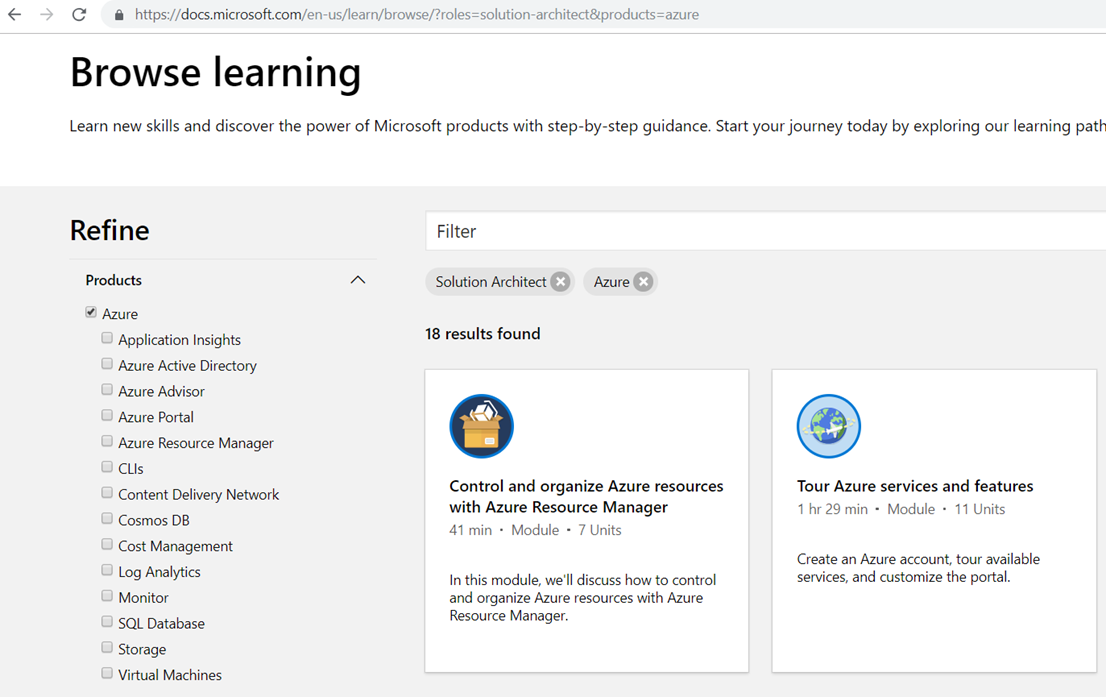
Task: Tick the Virtual Machines checkbox
Action: coord(107,674)
